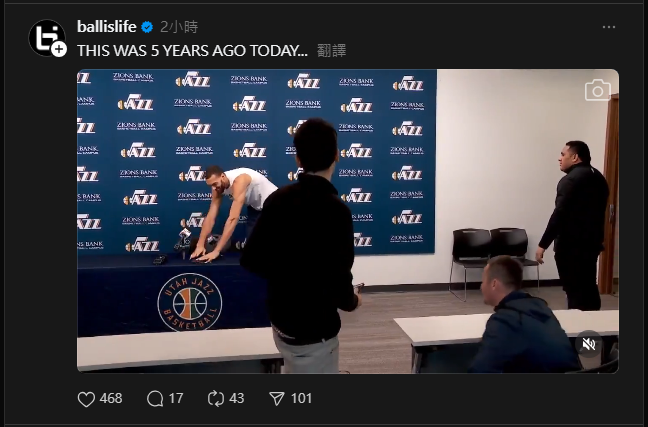Unmute the video with the speaker toggle

click(589, 344)
